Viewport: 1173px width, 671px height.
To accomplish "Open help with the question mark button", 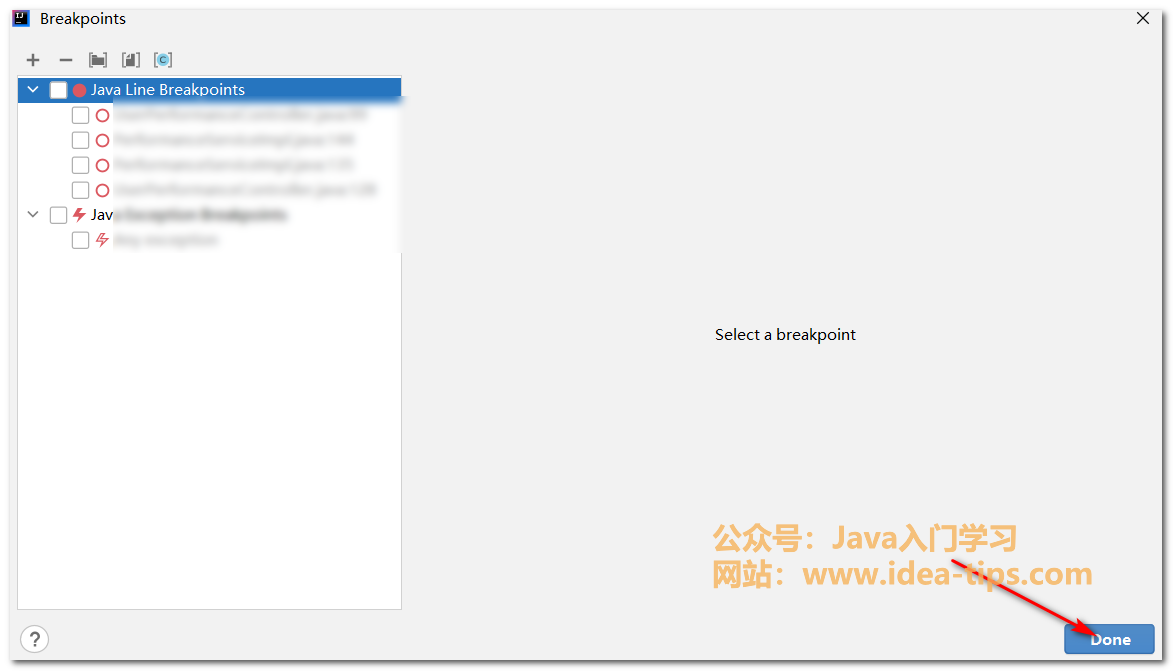I will (34, 640).
